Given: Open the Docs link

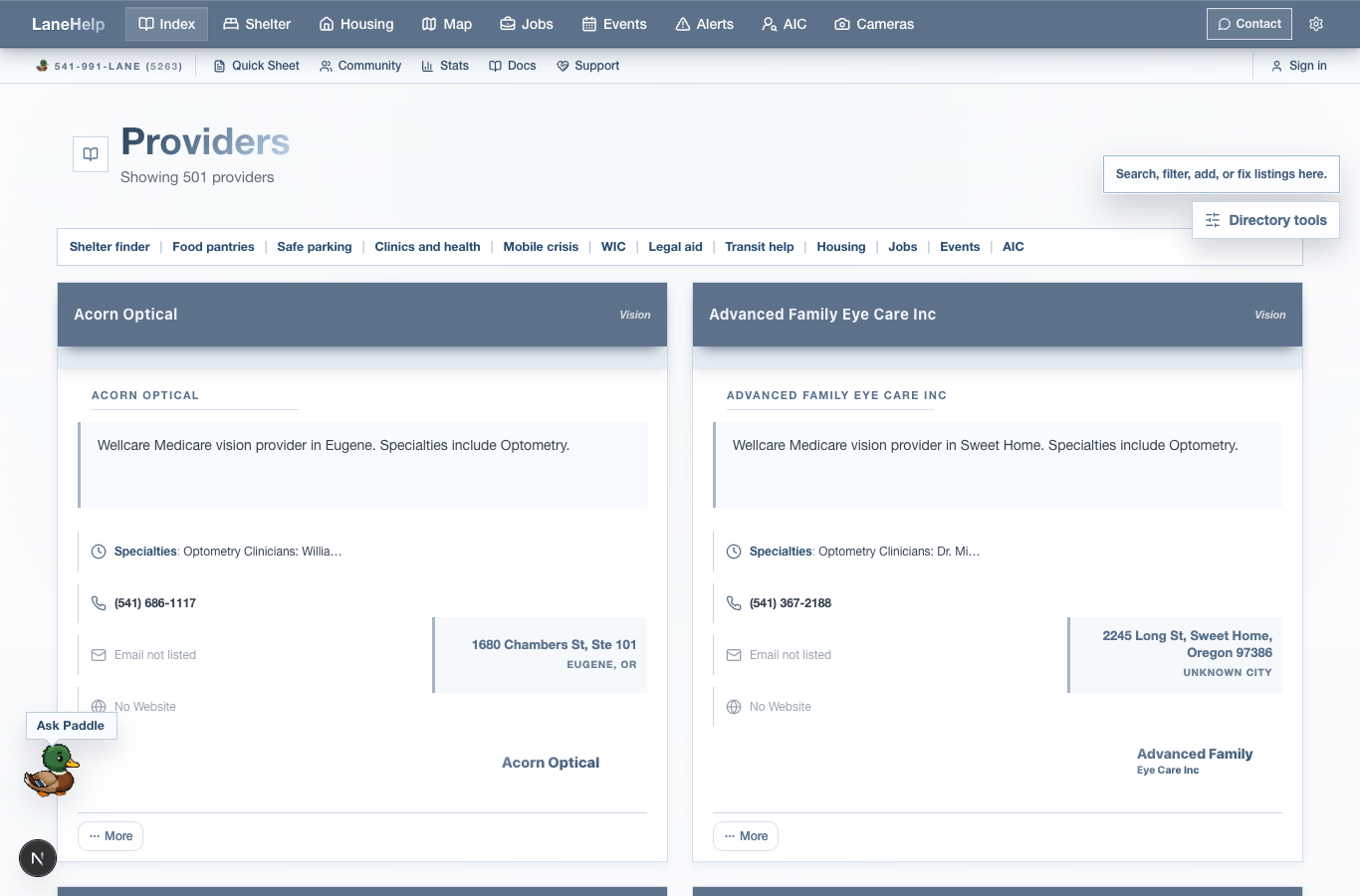Looking at the screenshot, I should click(513, 66).
